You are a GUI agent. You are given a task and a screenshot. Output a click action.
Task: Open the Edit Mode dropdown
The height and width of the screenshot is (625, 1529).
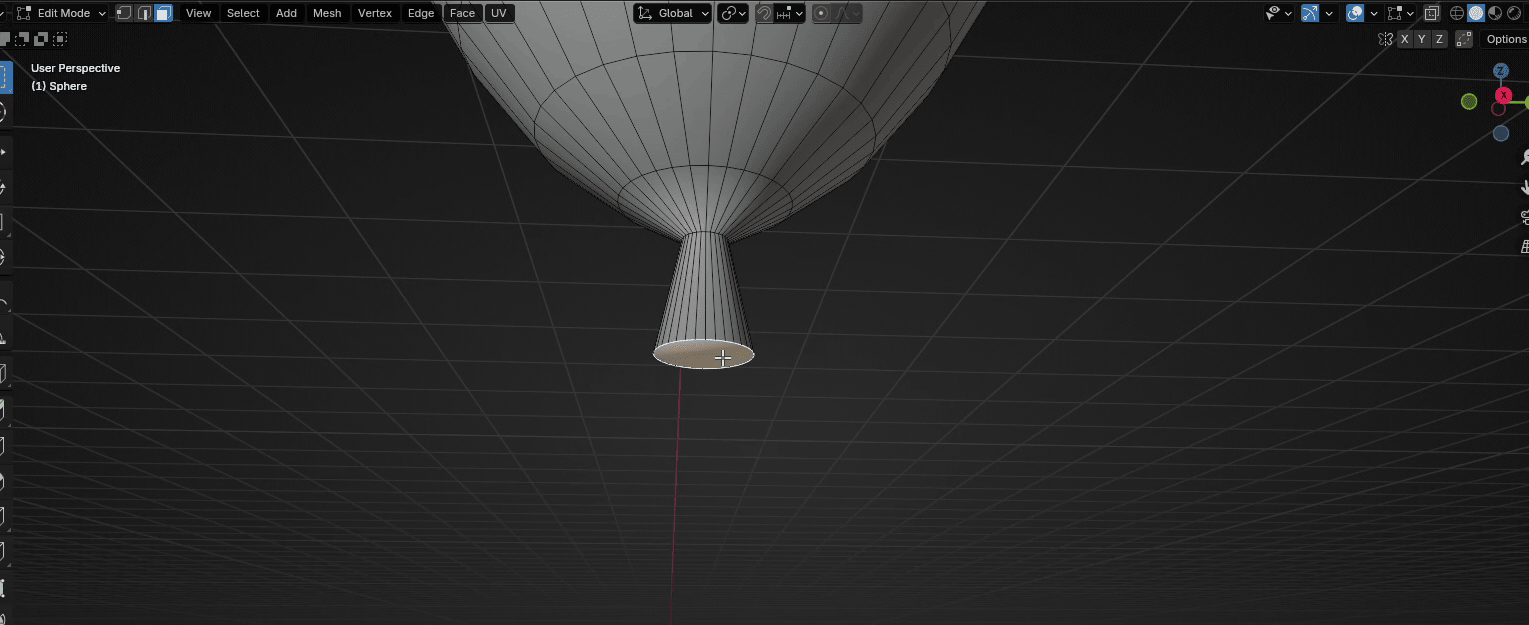click(62, 13)
